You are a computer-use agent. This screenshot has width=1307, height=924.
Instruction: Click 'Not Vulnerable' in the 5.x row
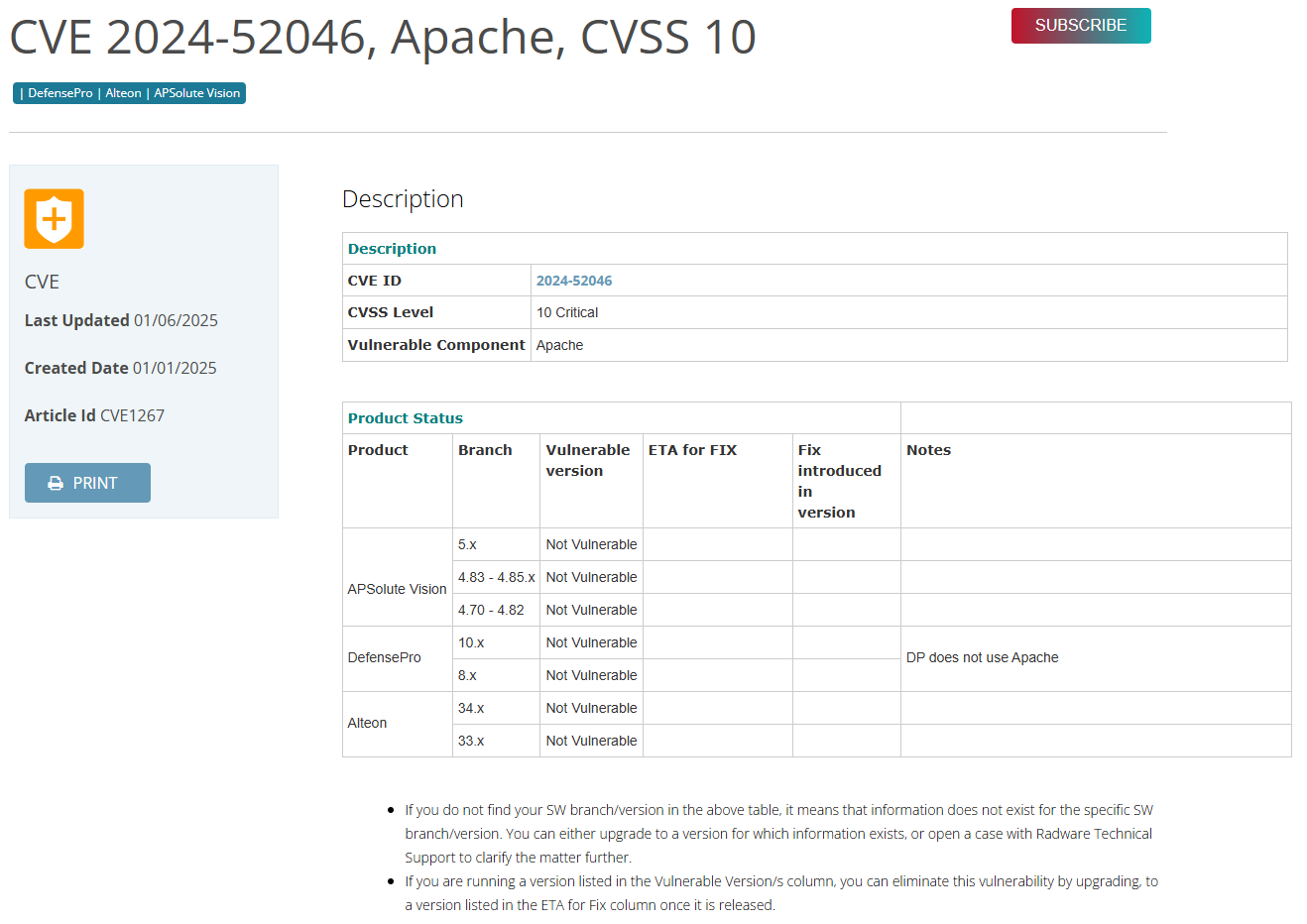click(591, 544)
